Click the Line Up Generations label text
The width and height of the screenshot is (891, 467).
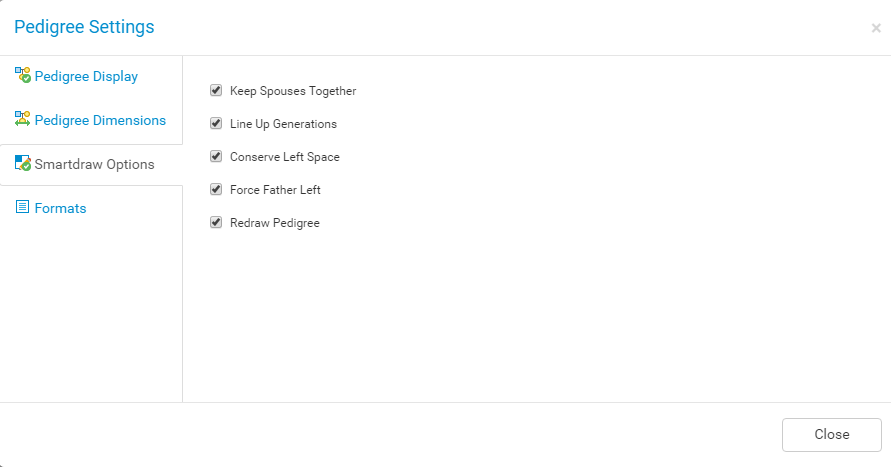[x=284, y=124]
